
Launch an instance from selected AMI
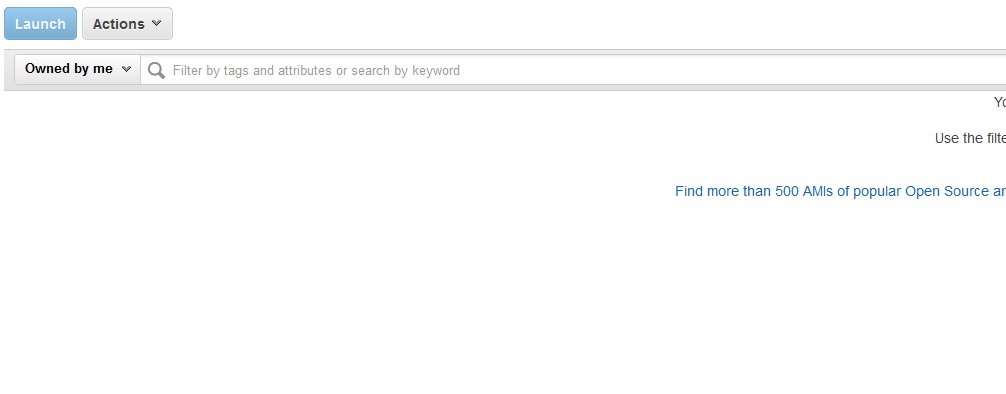(x=40, y=24)
